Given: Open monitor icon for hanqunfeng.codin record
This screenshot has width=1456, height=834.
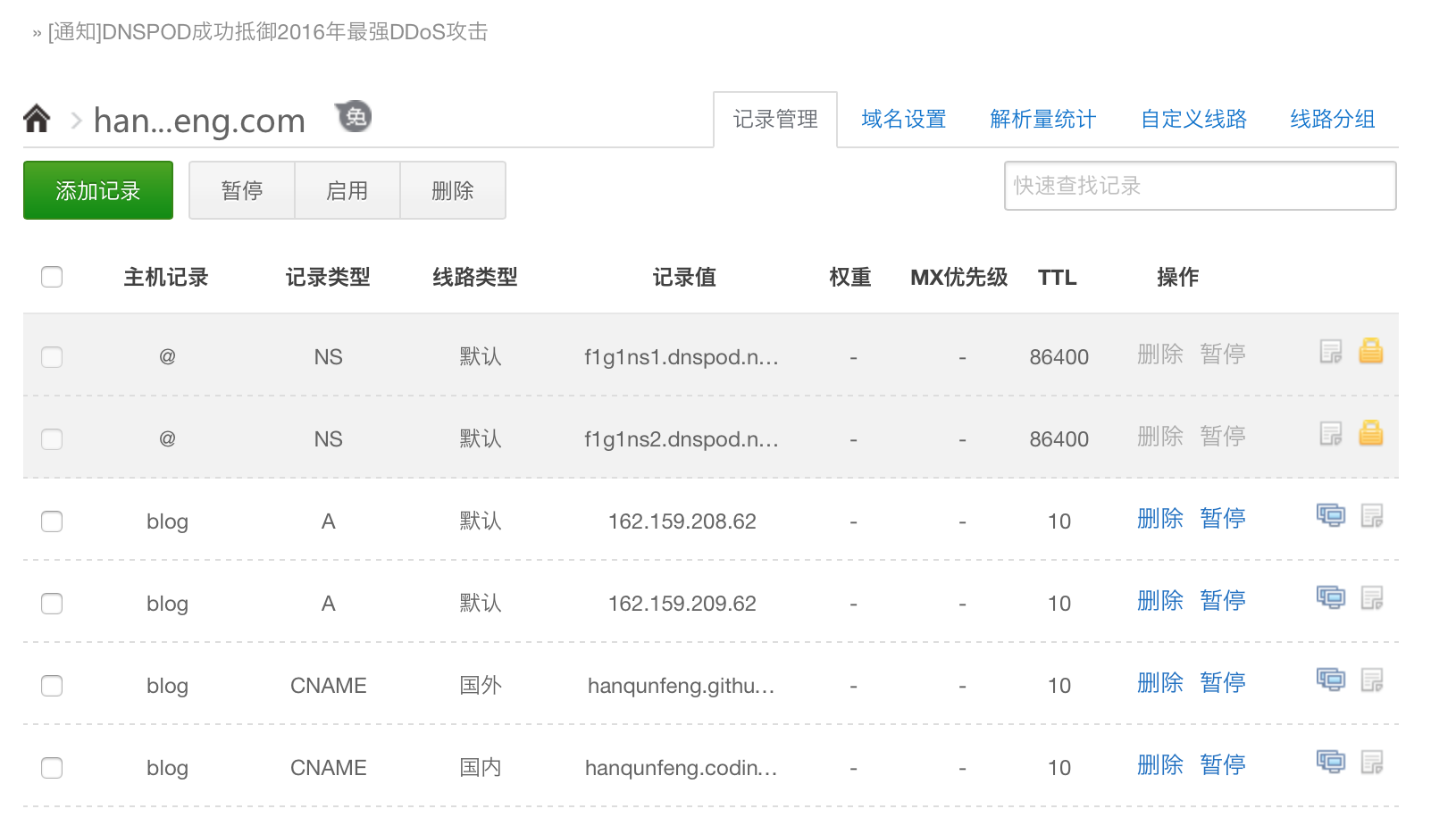Looking at the screenshot, I should (1331, 762).
